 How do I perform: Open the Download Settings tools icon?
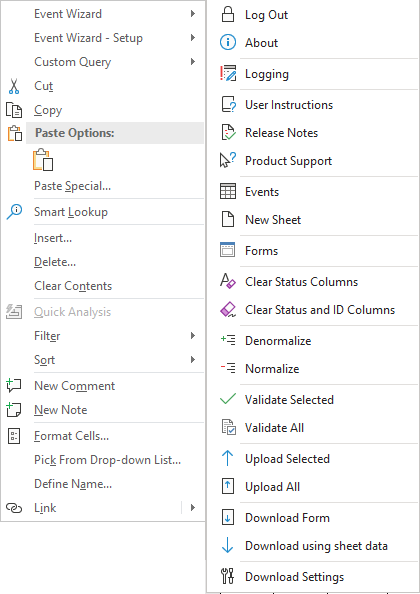pyautogui.click(x=228, y=576)
